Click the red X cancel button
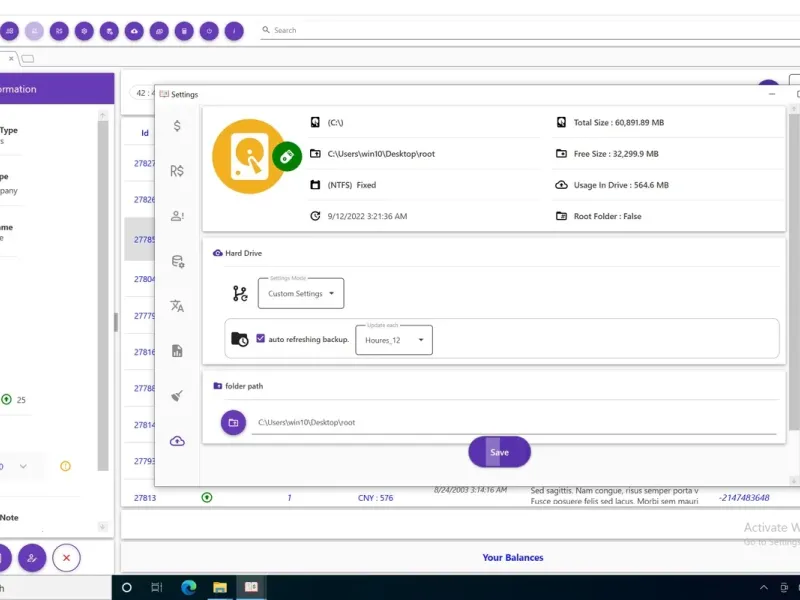The height and width of the screenshot is (600, 800). [66, 558]
